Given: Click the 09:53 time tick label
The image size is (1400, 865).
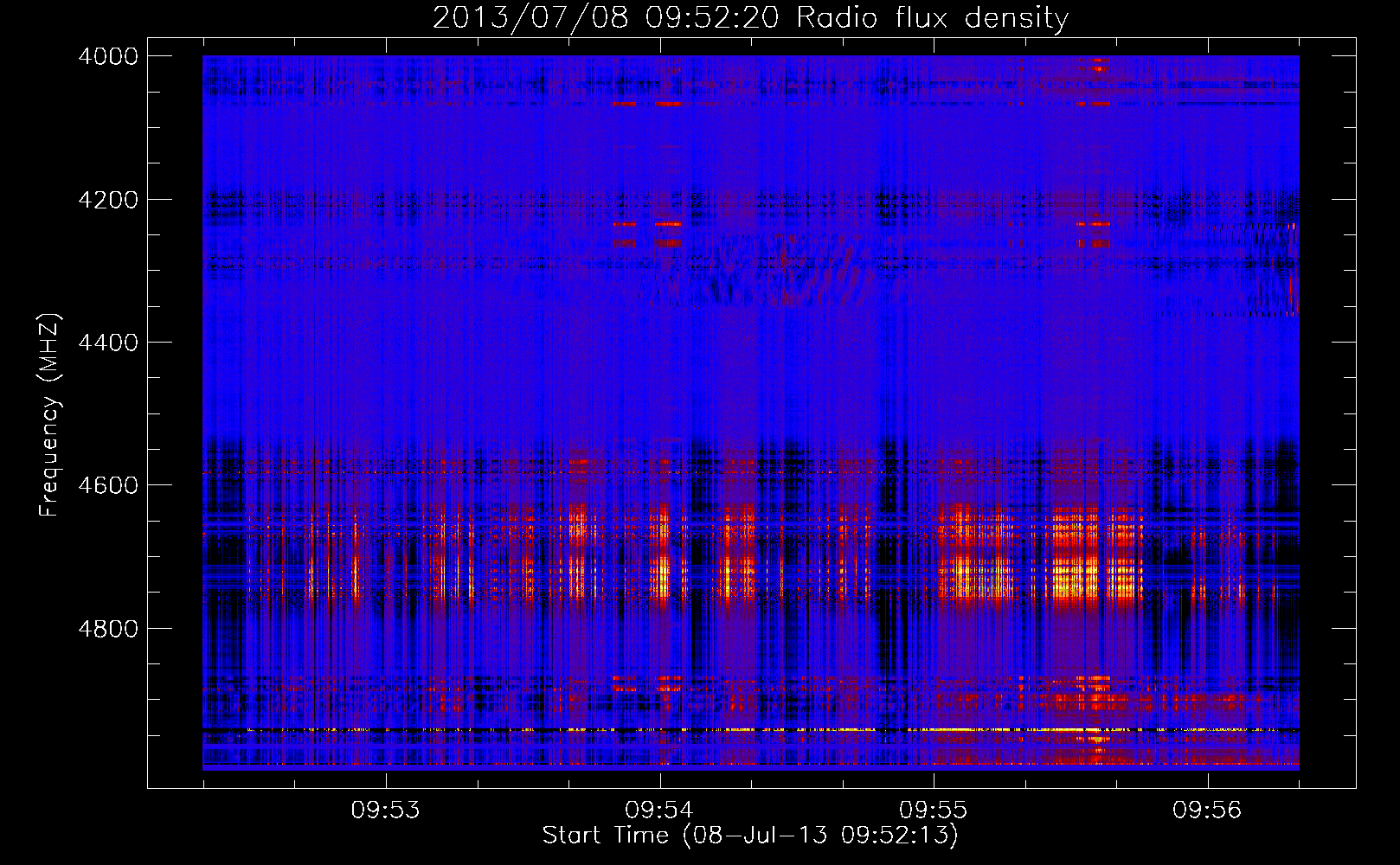Looking at the screenshot, I should point(385,810).
